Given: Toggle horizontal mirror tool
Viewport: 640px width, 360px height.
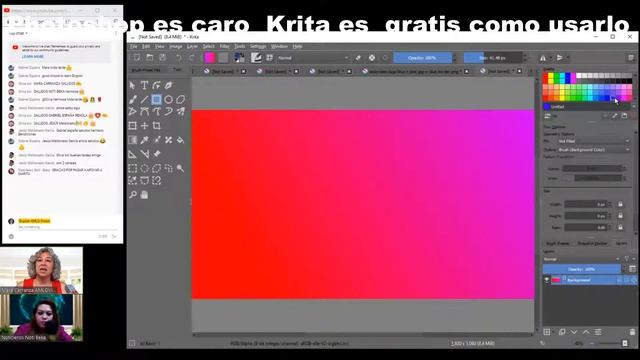Looking at the screenshot, I should coord(543,58).
